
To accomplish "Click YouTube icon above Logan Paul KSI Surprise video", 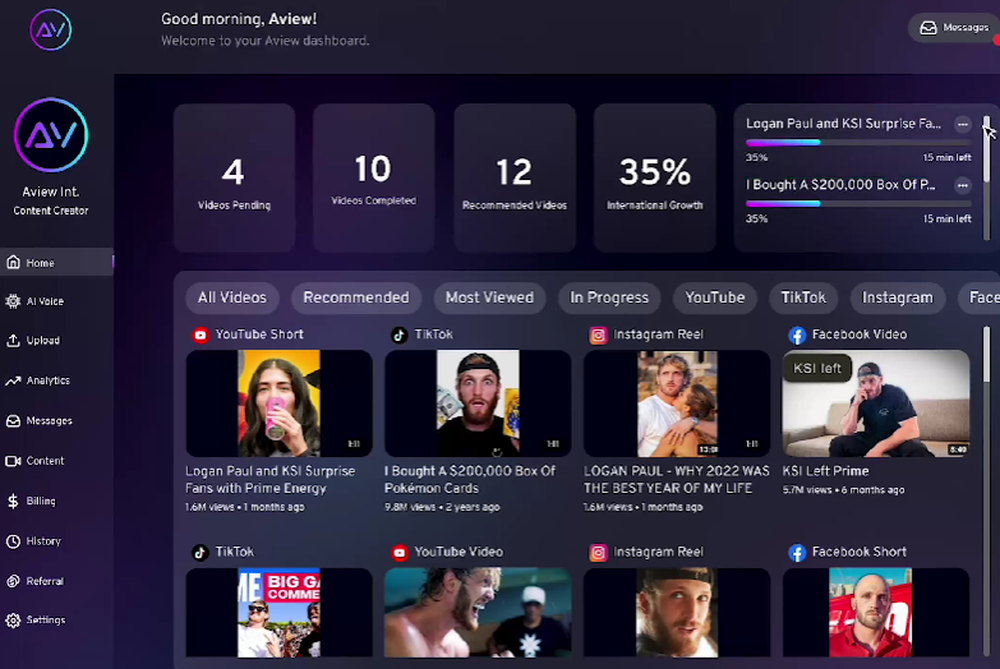I will pyautogui.click(x=200, y=335).
